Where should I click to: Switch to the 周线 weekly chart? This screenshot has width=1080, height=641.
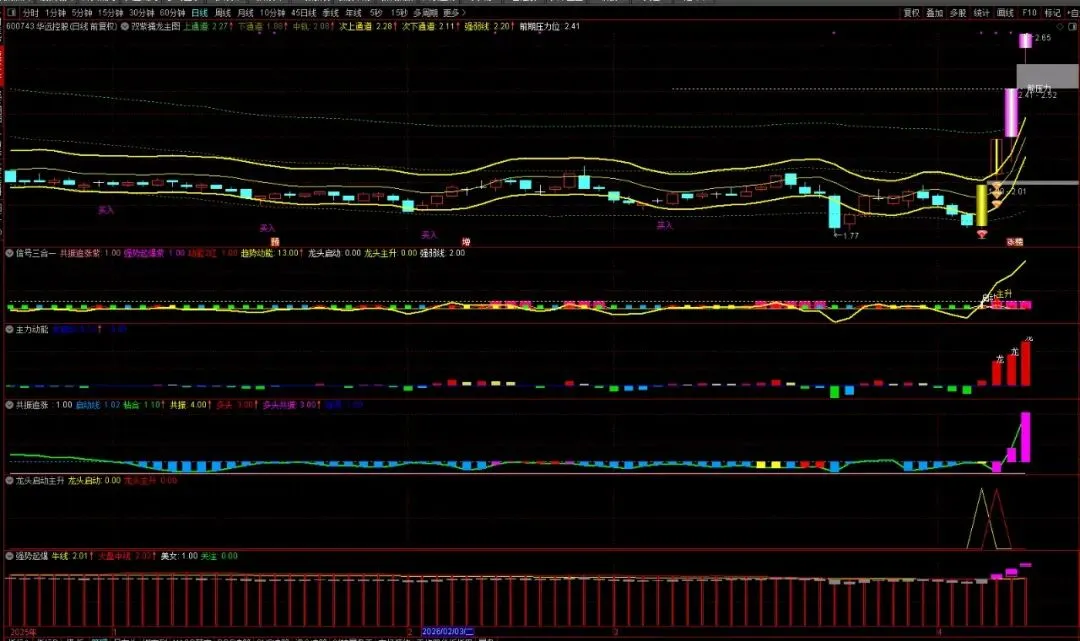pos(223,13)
